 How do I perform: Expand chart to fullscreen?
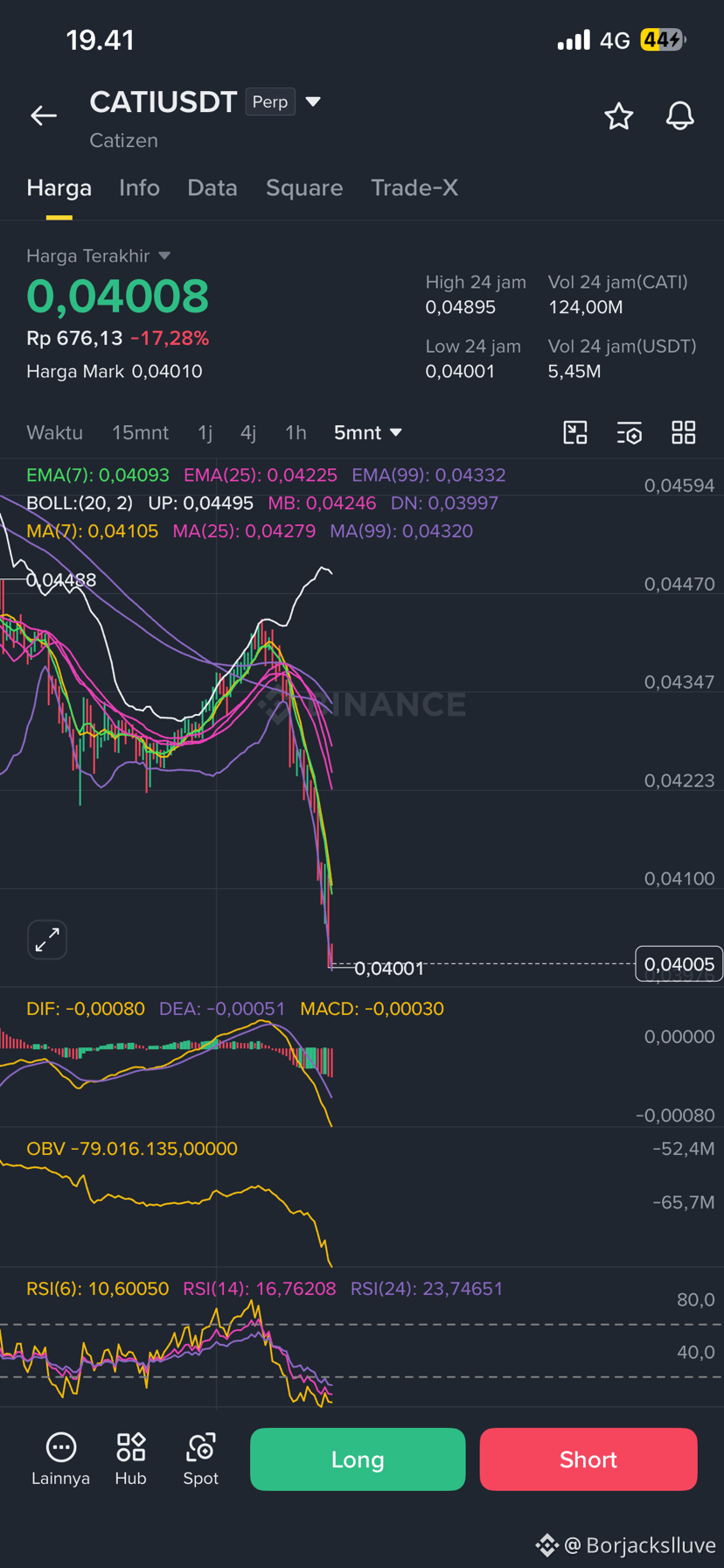coord(47,940)
